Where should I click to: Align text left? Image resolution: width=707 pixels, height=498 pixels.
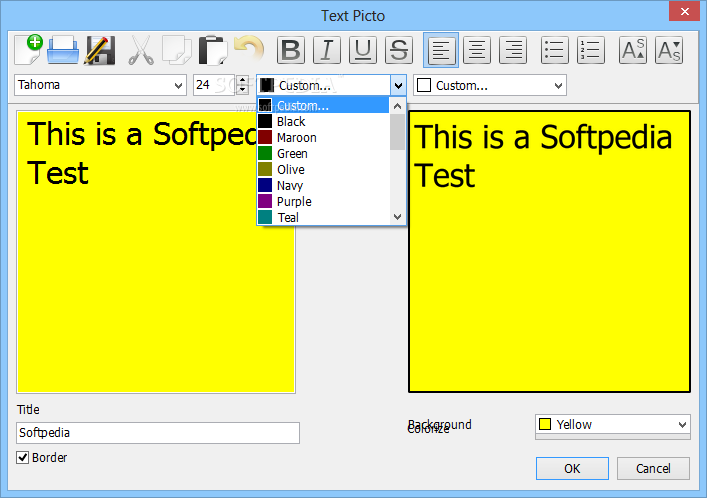(441, 50)
